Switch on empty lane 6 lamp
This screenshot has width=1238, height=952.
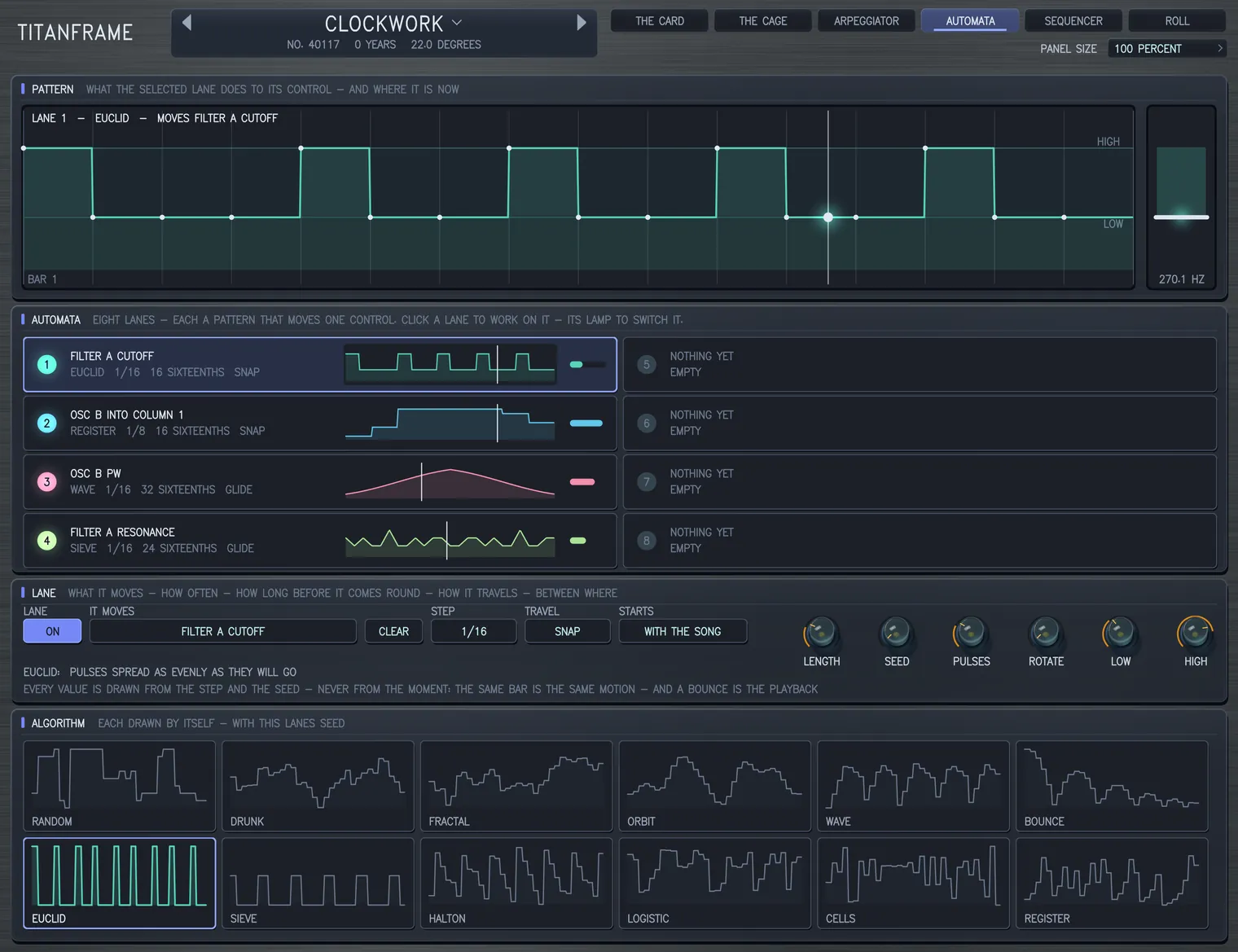(647, 423)
